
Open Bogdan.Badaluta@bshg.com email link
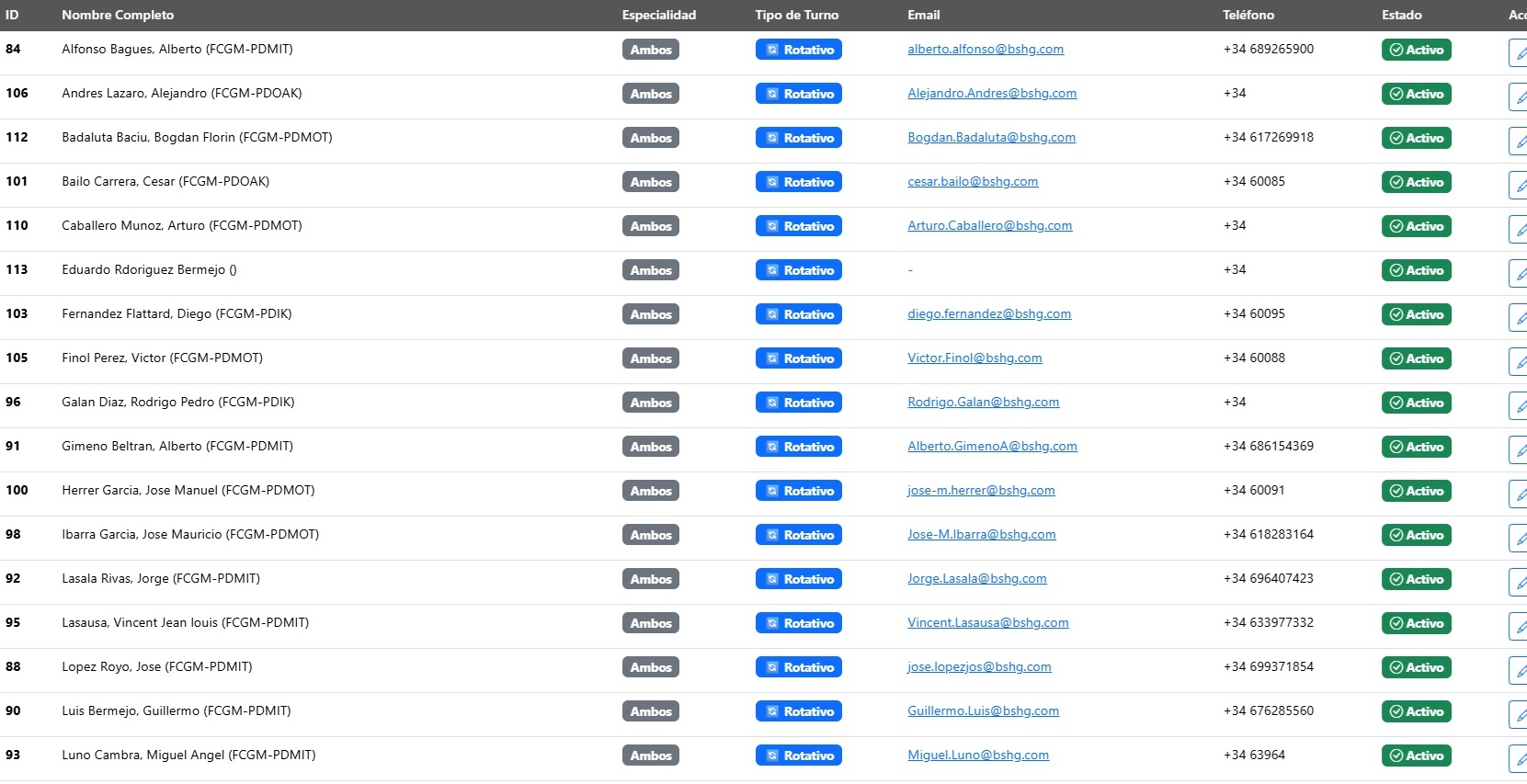coord(991,138)
